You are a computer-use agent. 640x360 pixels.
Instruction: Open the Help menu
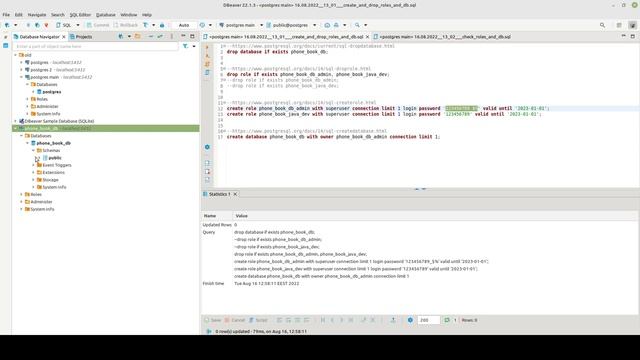(147, 15)
